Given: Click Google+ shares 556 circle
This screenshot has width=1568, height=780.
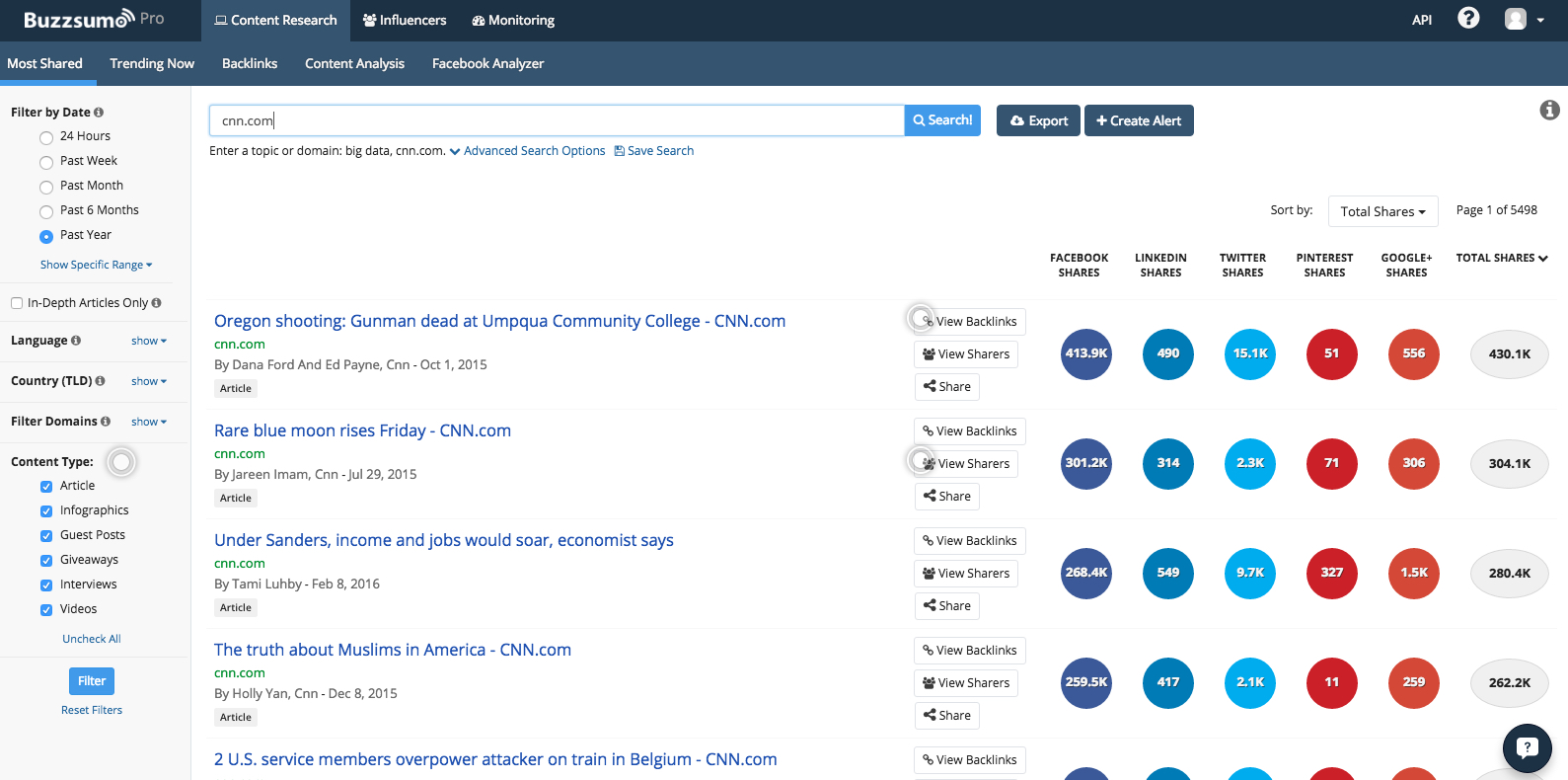Looking at the screenshot, I should 1414,353.
